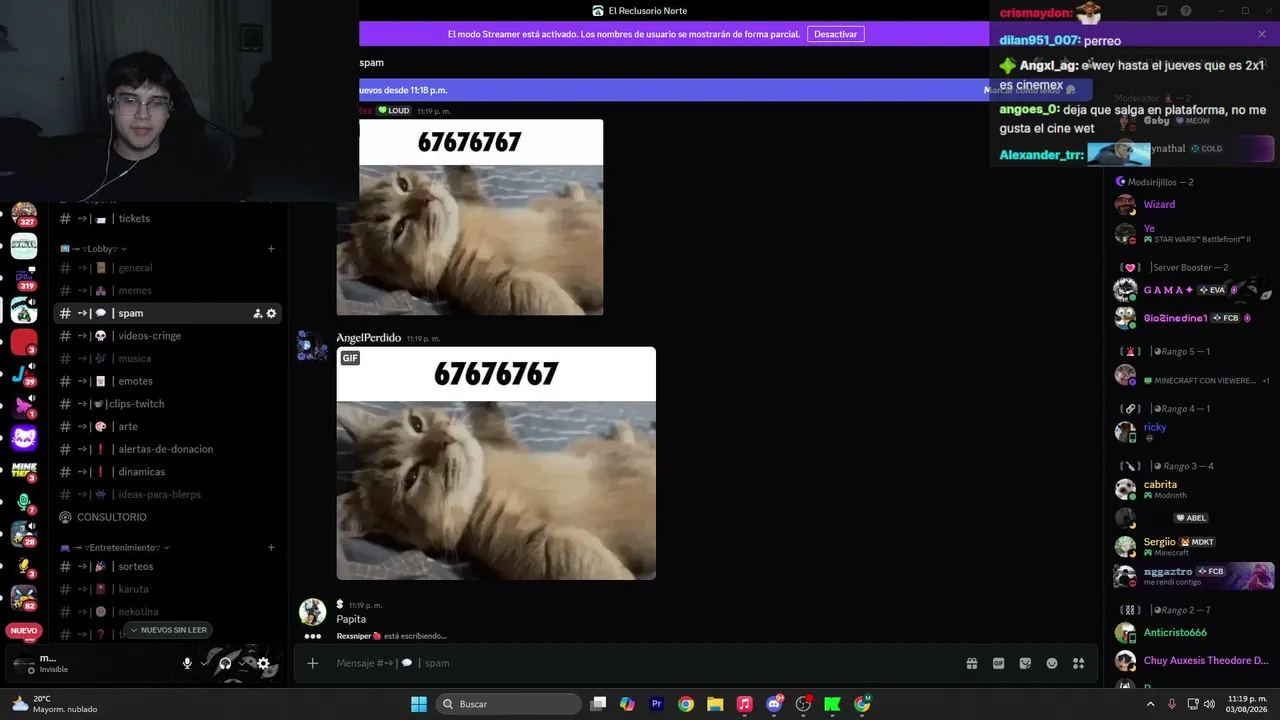1280x720 pixels.
Task: Open the first cat 67676767 GIF
Action: (470, 218)
